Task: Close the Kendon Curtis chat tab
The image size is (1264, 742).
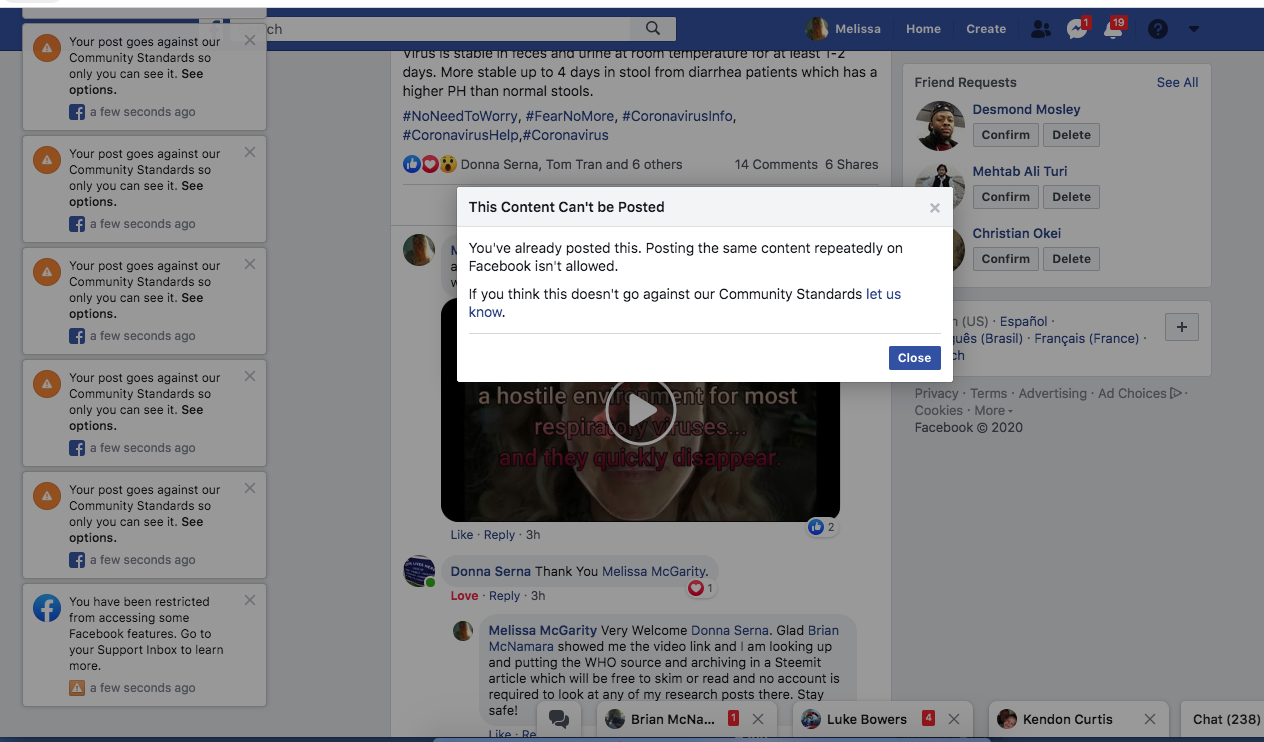Action: pyautogui.click(x=1150, y=719)
